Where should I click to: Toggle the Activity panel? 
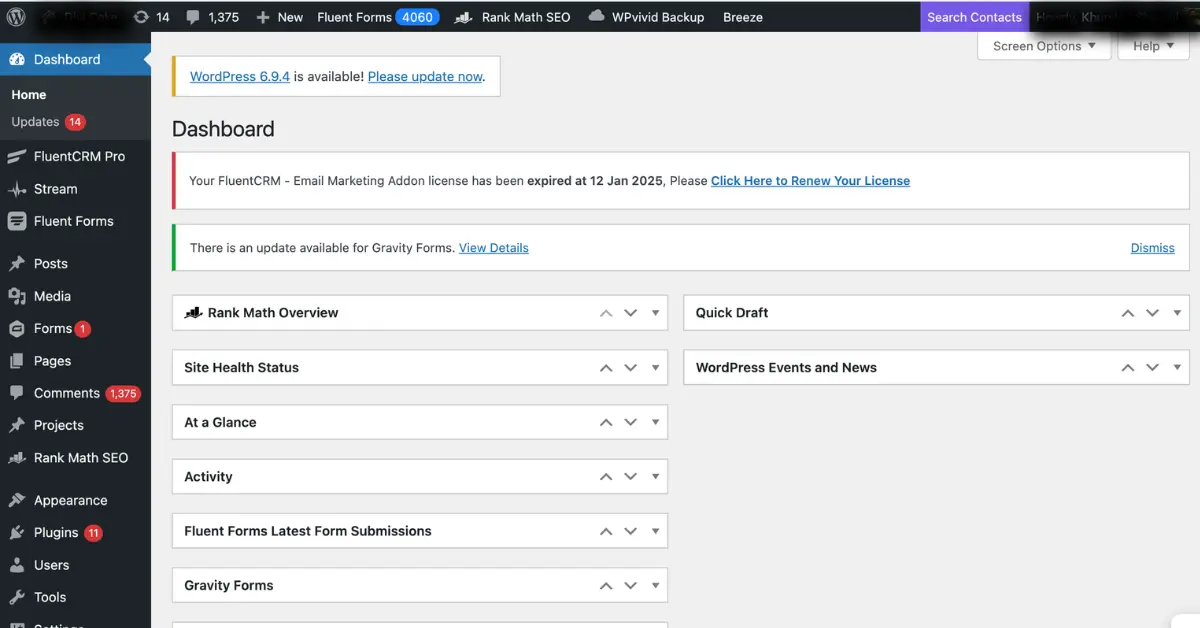pos(656,477)
